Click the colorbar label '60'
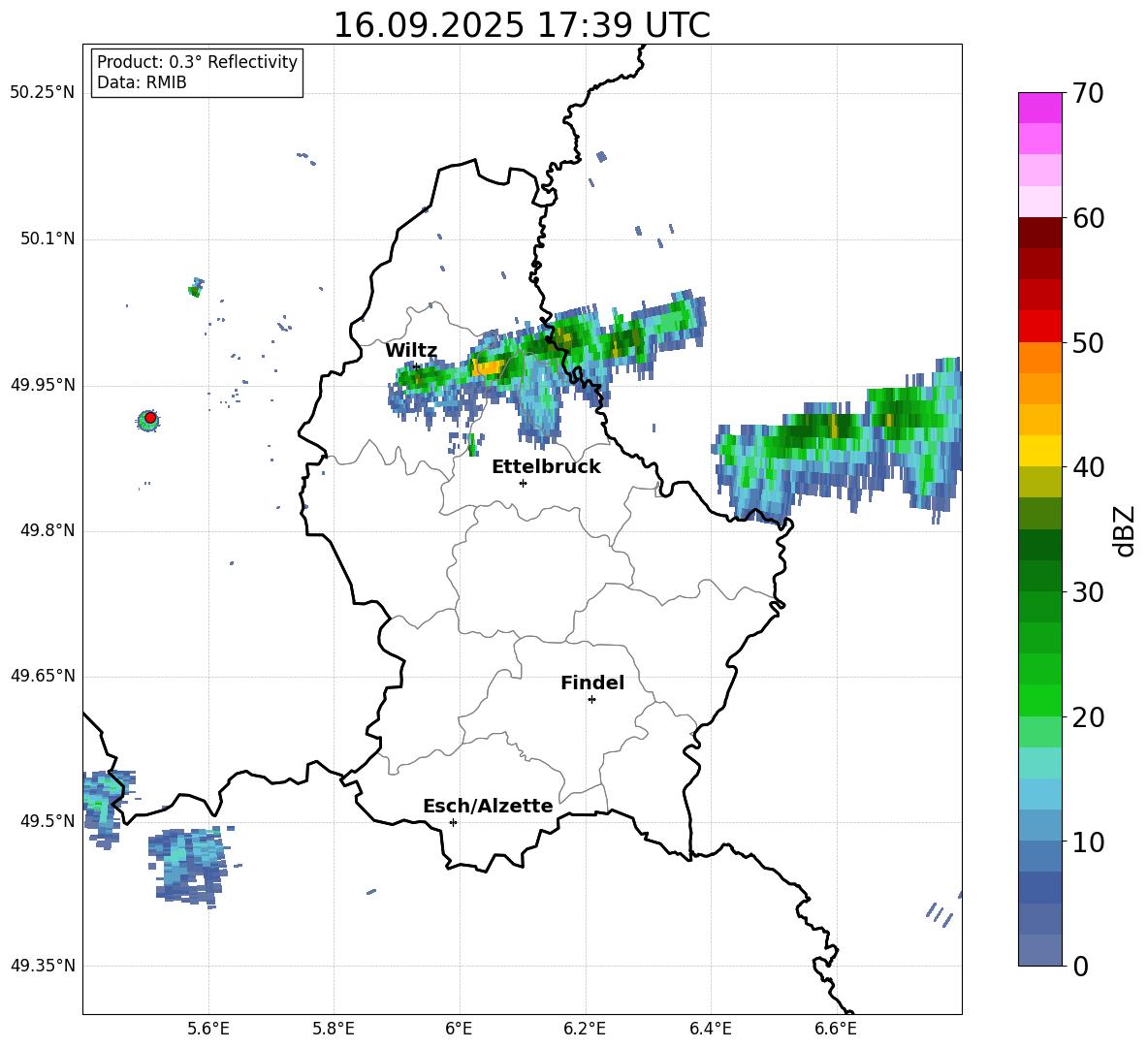The height and width of the screenshot is (1048, 1148). 1088,218
